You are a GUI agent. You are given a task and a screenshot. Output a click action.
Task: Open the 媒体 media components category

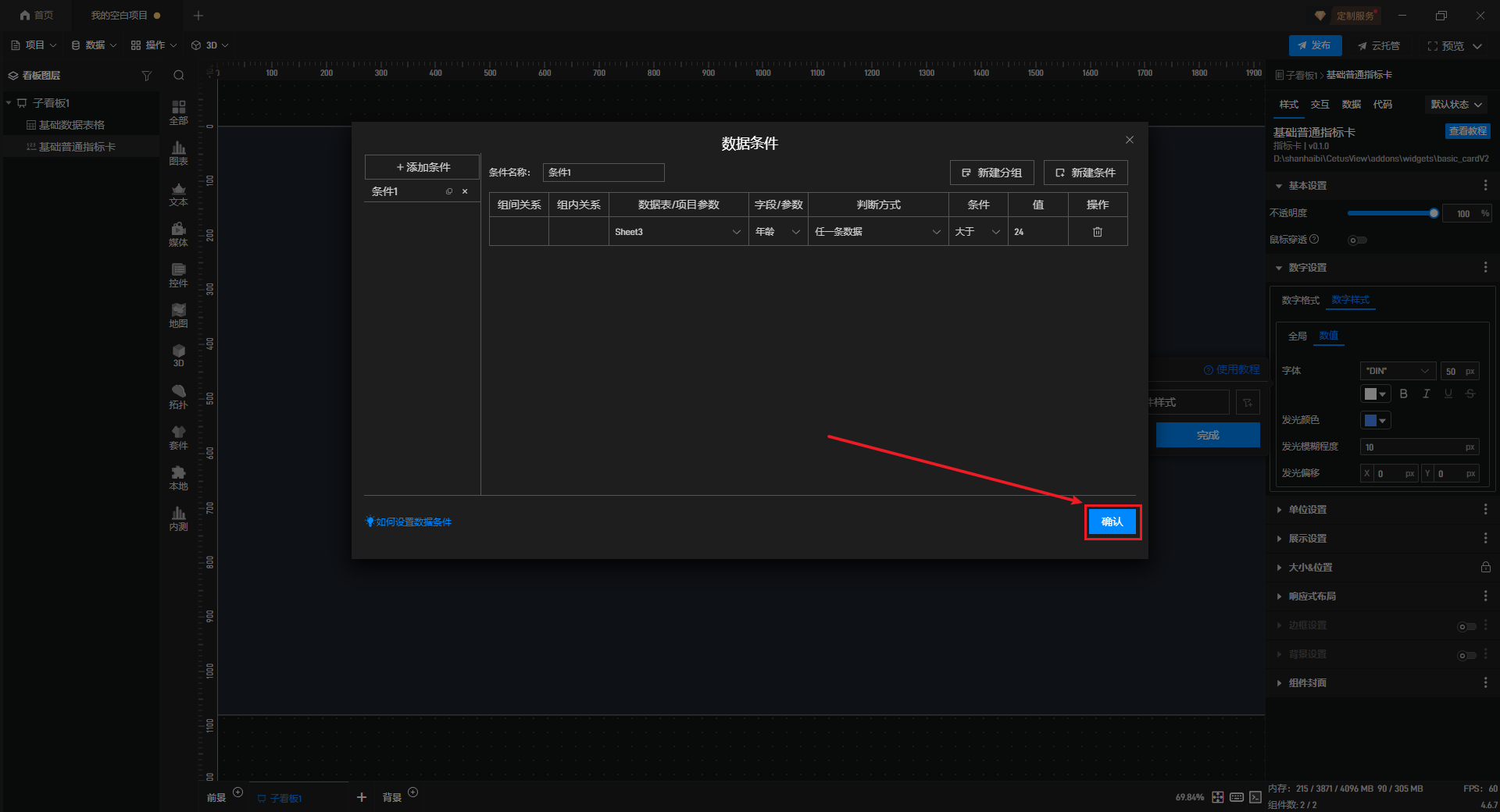178,233
